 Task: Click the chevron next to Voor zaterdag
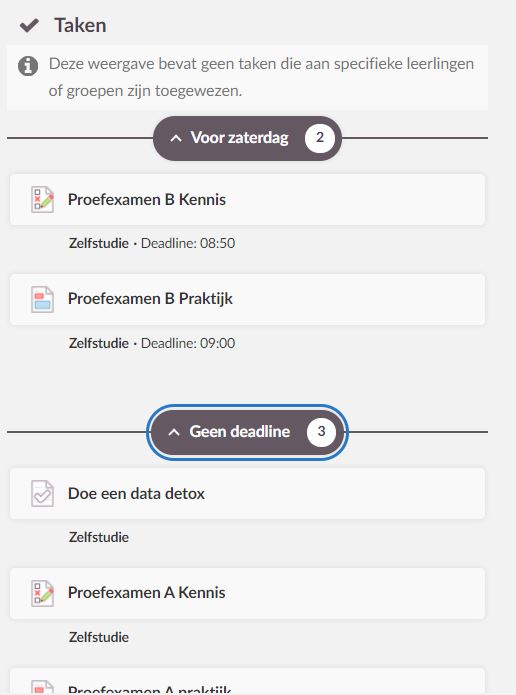[x=176, y=138]
